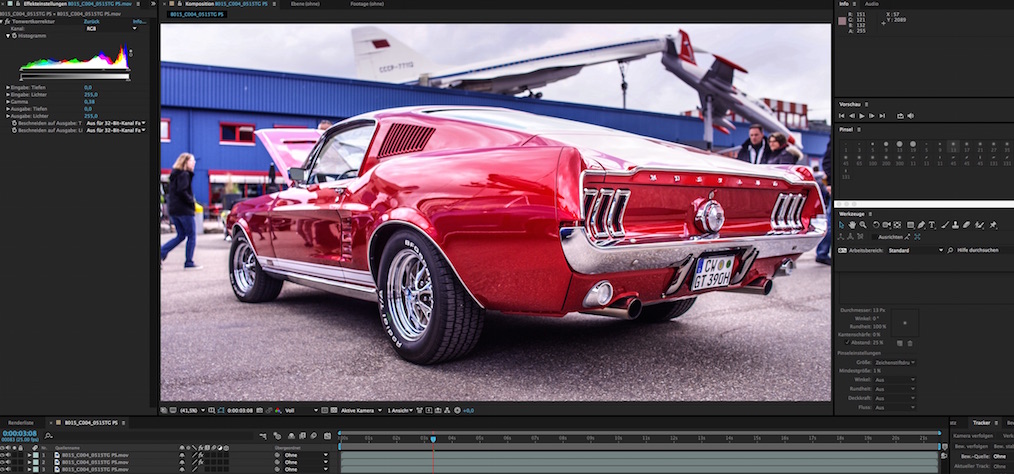Toggle stopwatch for Beschneiden auf Ausgabe: T
Screen dimensions: 1014x474
point(14,123)
